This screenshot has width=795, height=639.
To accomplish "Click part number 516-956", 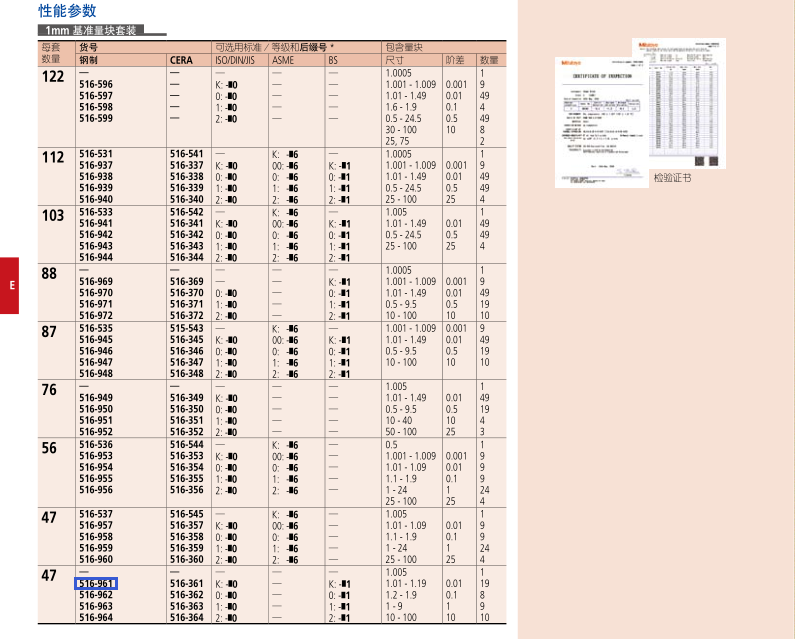I will pos(96,490).
